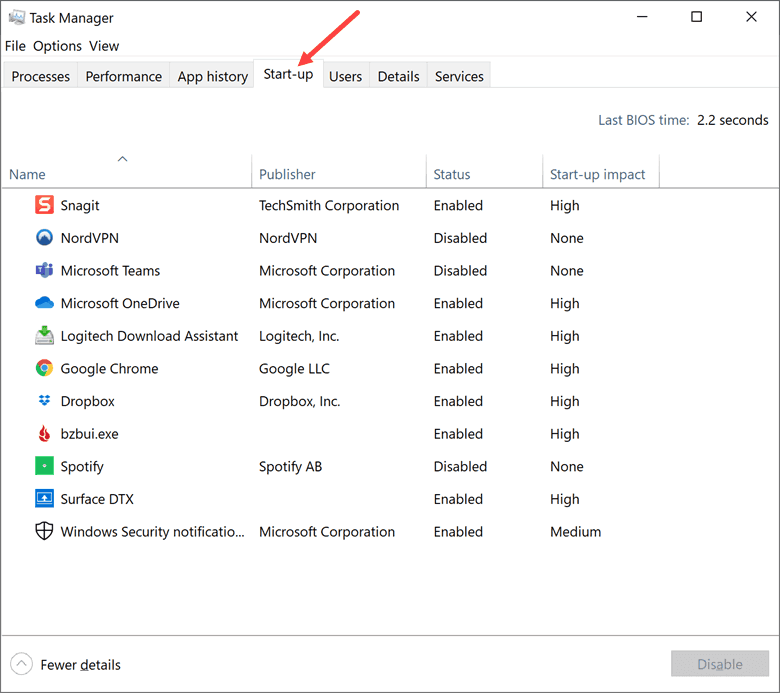
Task: Select Logitech Download Assistant name entry
Action: tap(149, 336)
